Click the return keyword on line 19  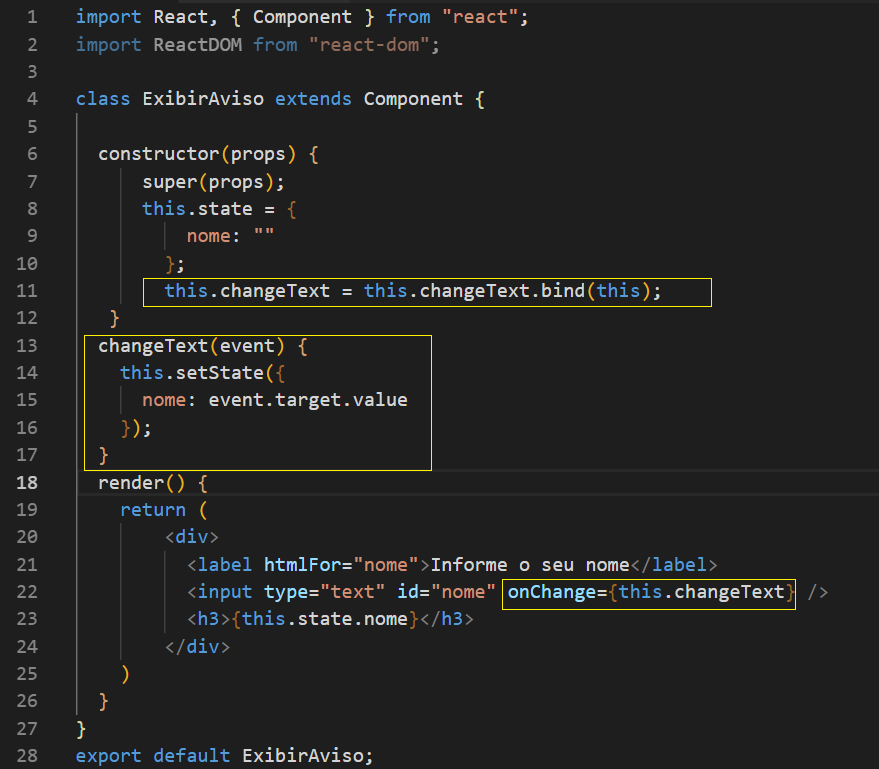[153, 510]
